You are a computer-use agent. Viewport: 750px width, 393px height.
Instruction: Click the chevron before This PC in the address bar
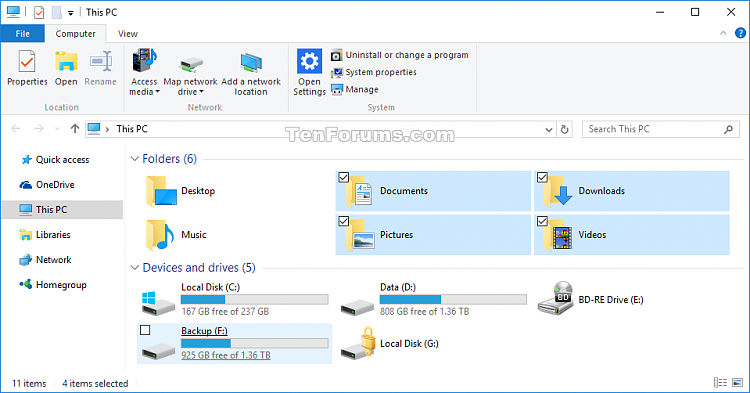pyautogui.click(x=107, y=129)
